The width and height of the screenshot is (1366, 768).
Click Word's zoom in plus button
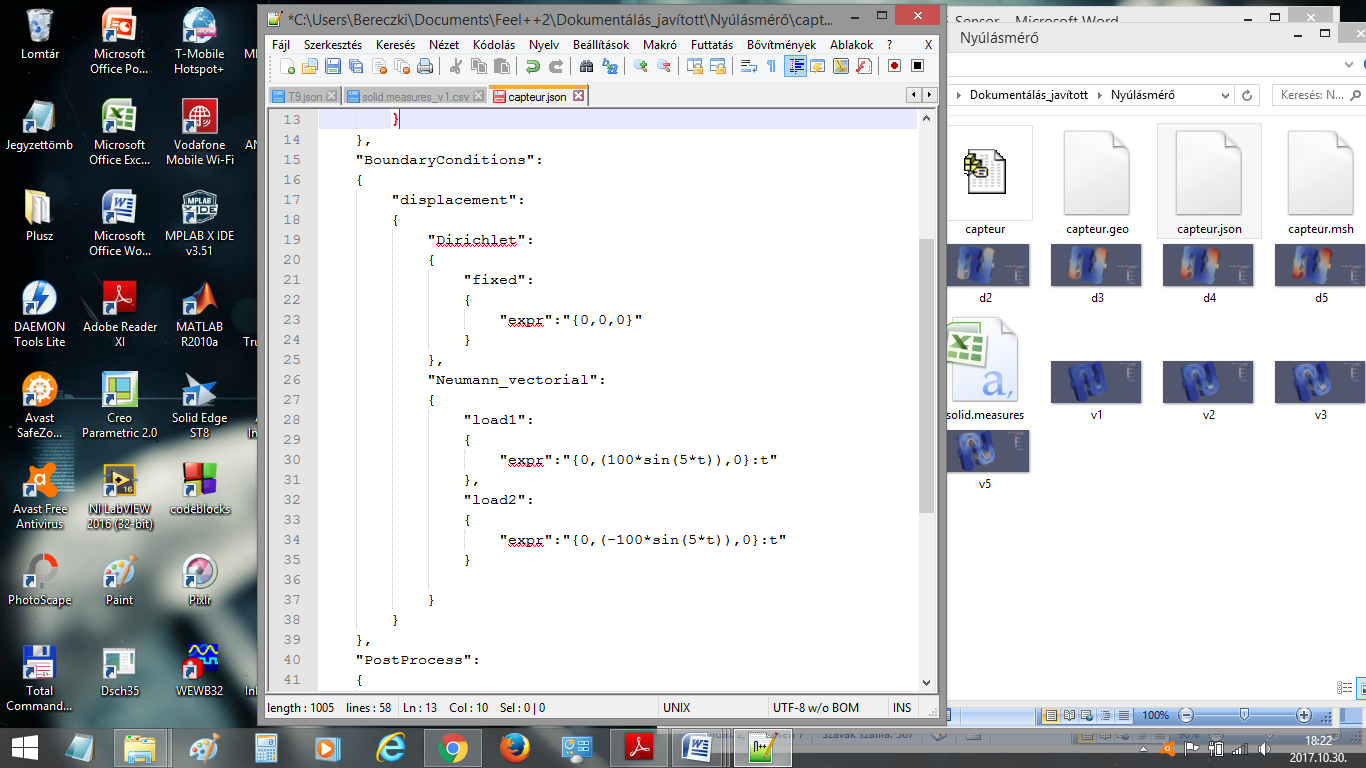coord(1304,715)
